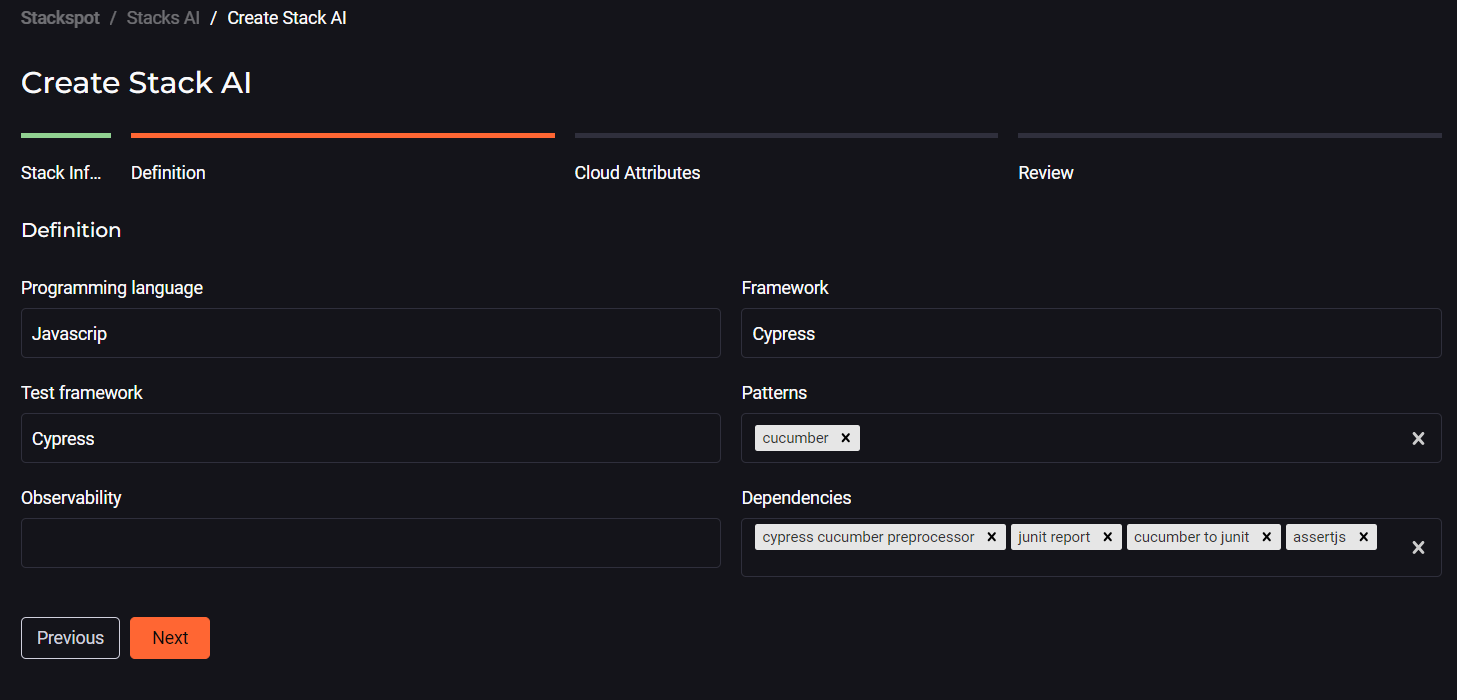Focus the empty Observability field
The image size is (1457, 700).
(371, 543)
